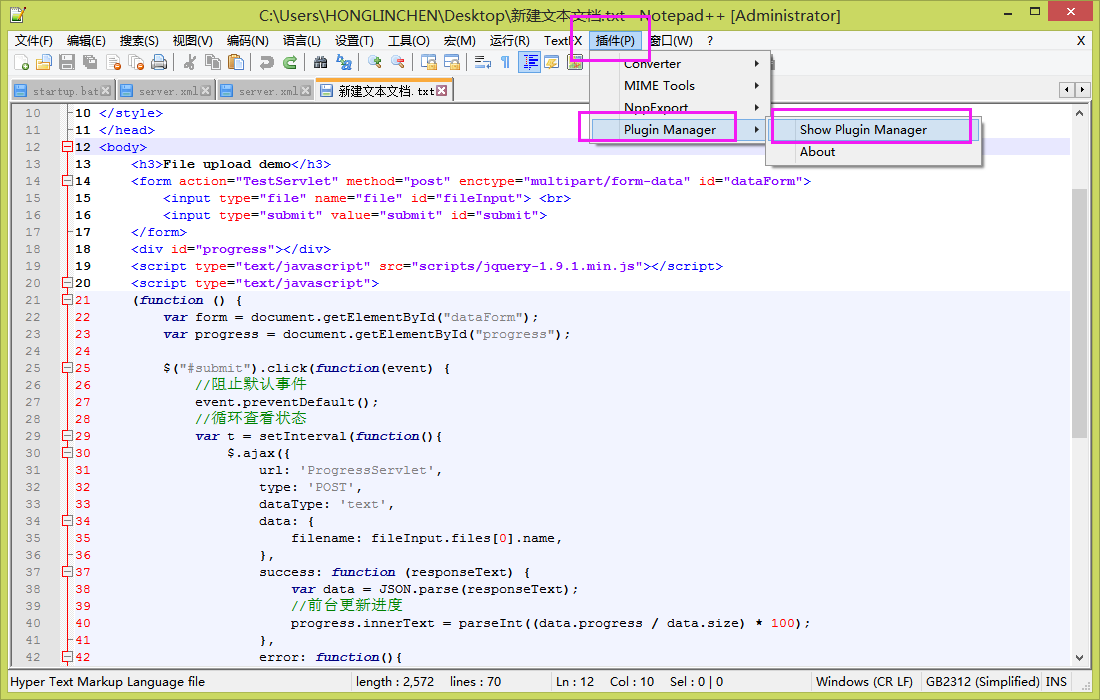1100x700 pixels.
Task: Click INS mode indicator in status bar
Action: click(x=1056, y=682)
